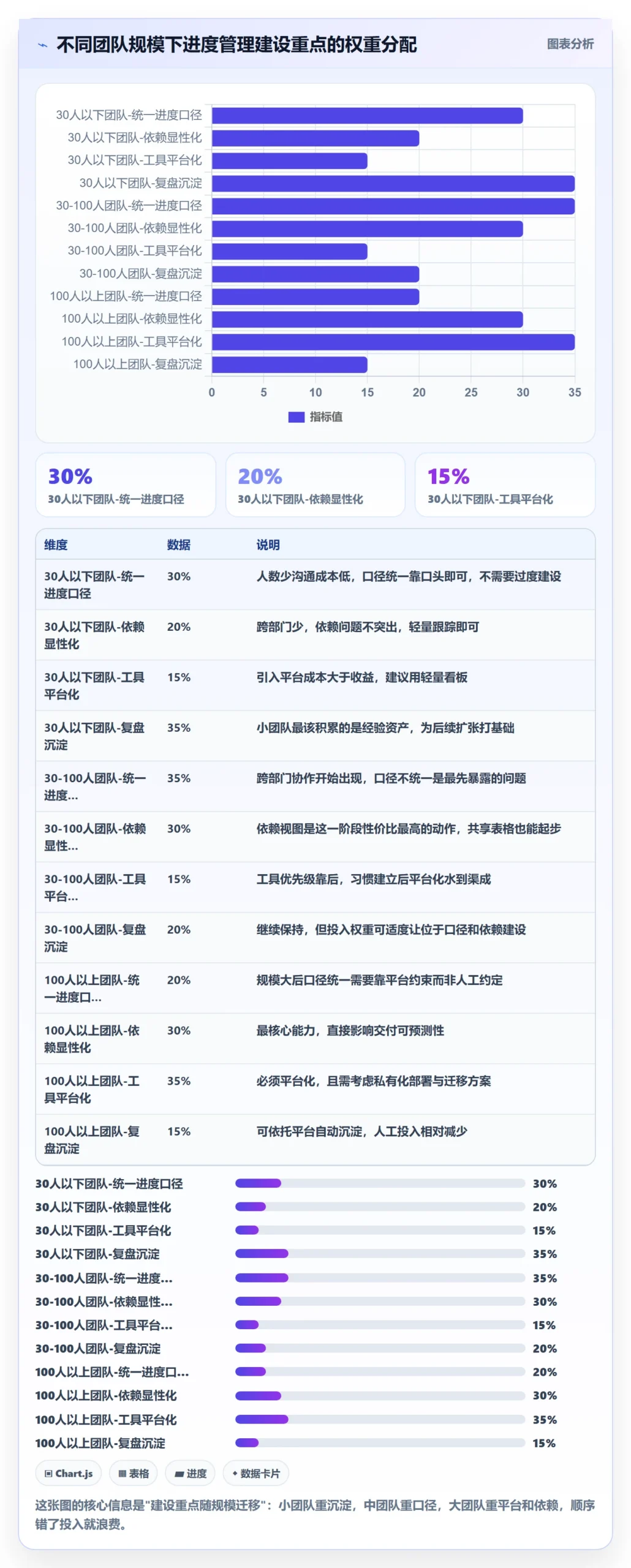Click the chart bar for 30人以下团队-工具平台化
The height and width of the screenshot is (1568, 631).
pos(289,161)
